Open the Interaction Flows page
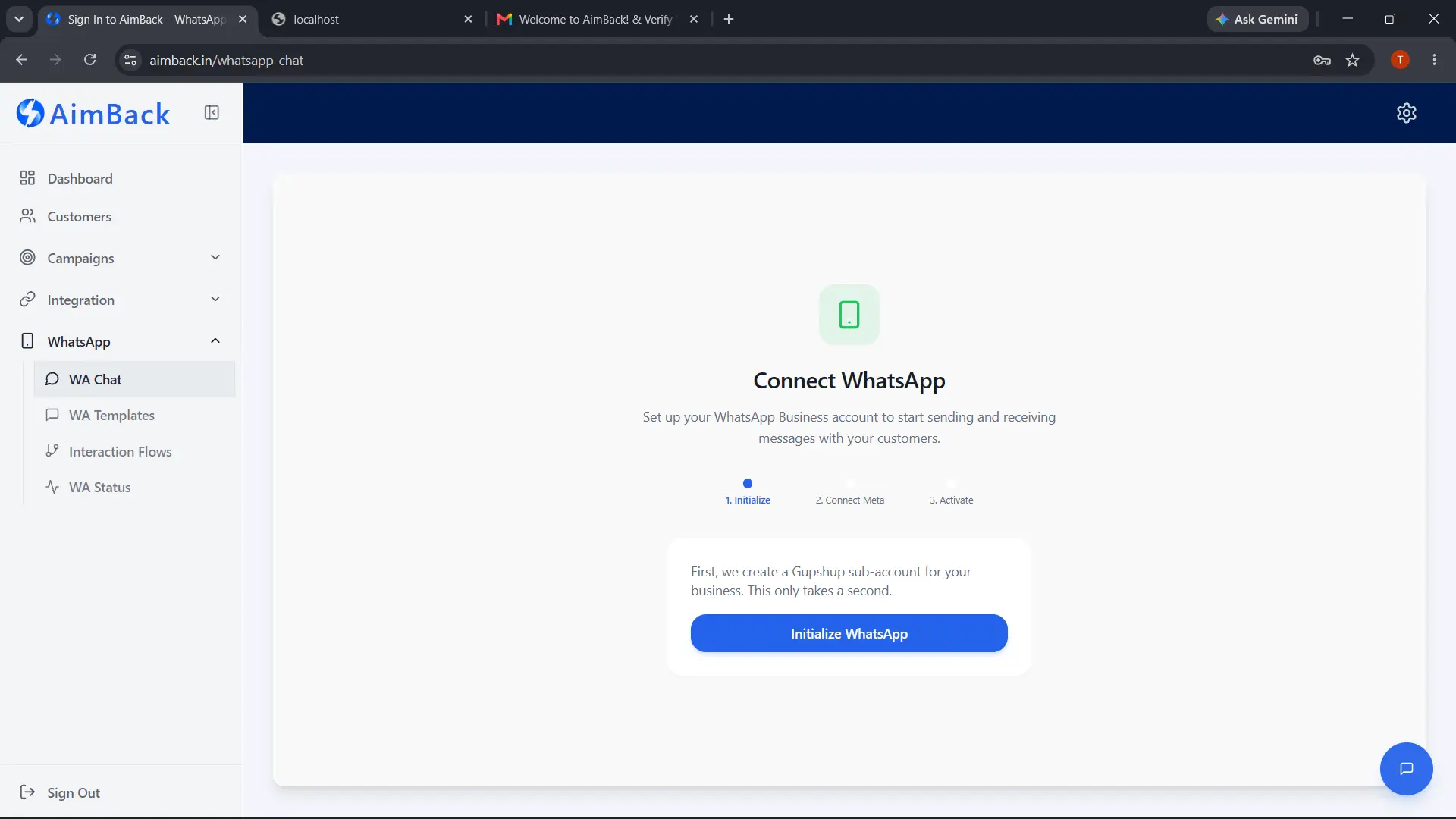Screen dimensions: 1456x819 134,451
